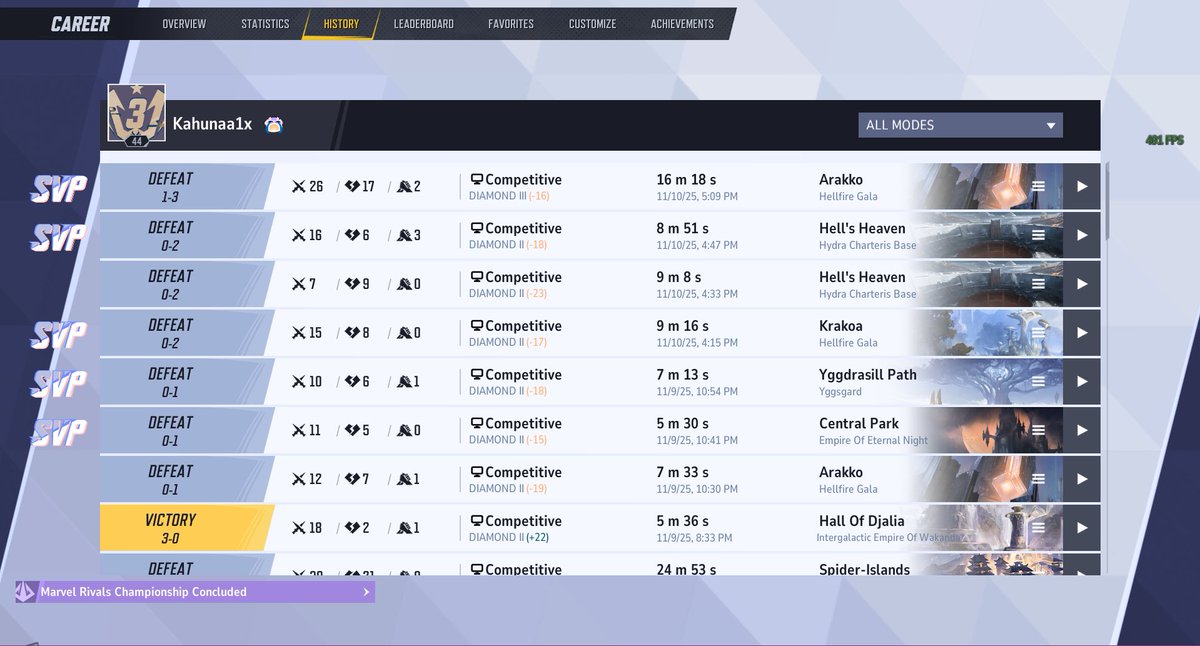This screenshot has height=646, width=1200.
Task: Play replay of the Krakoa match
Action: [1081, 333]
